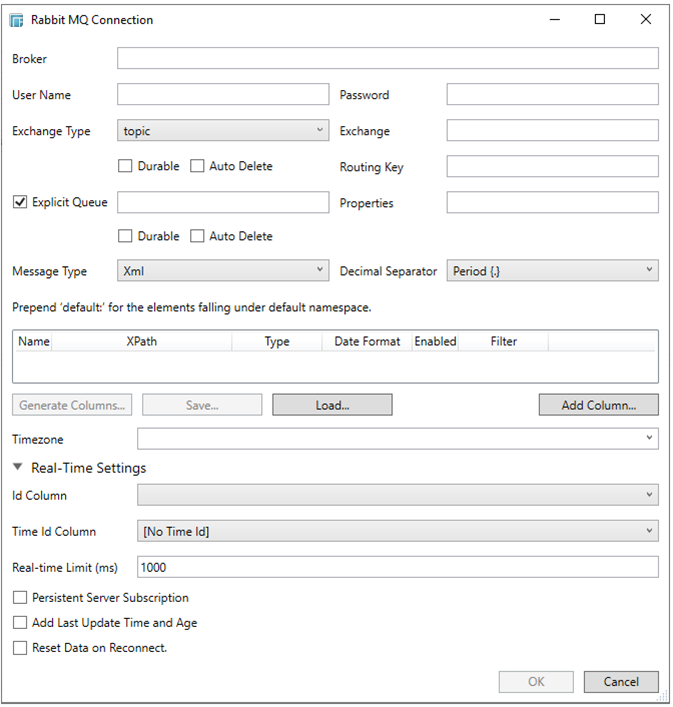This screenshot has width=673, height=707.
Task: Click the Generate Columns... button
Action: coord(72,405)
